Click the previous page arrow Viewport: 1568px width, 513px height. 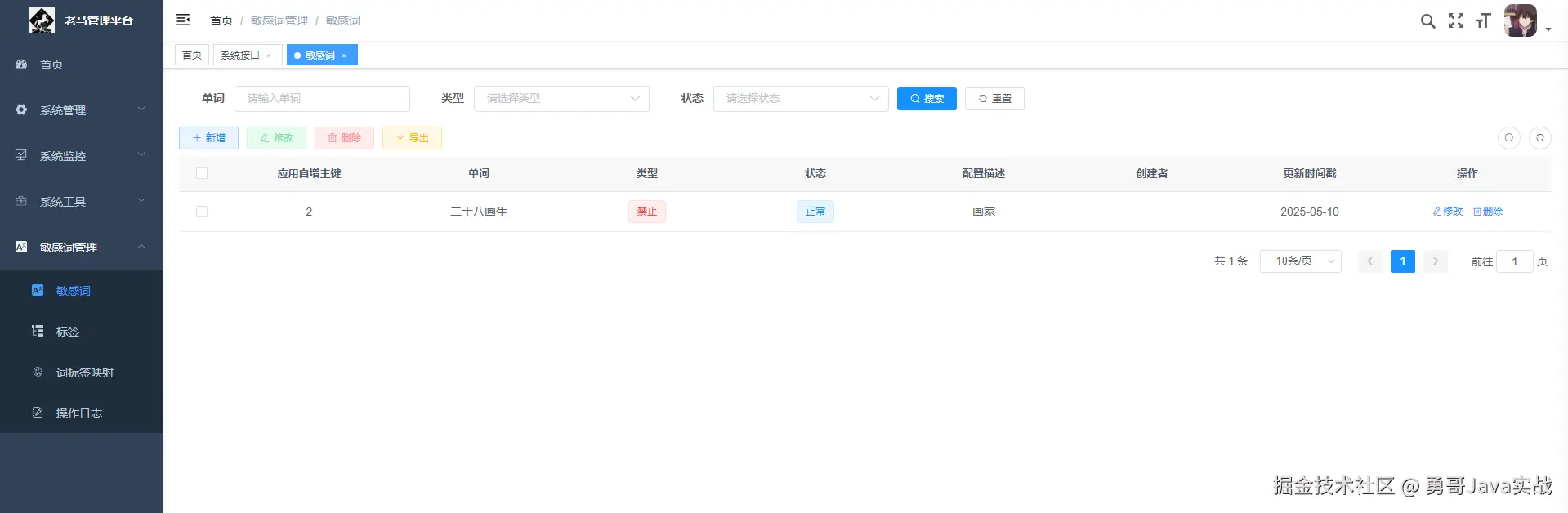[1370, 261]
